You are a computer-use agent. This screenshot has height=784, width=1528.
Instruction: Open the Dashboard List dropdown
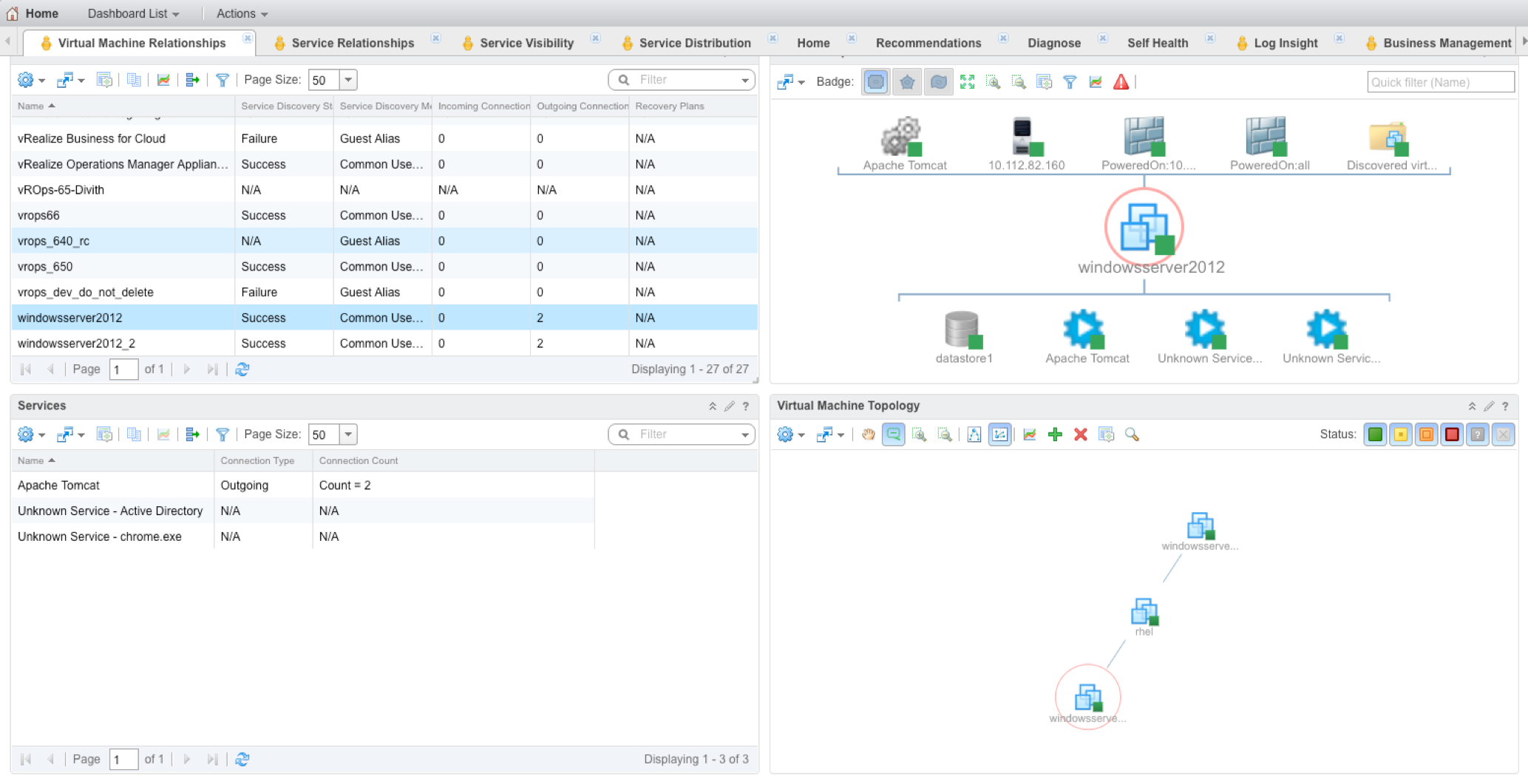(133, 13)
